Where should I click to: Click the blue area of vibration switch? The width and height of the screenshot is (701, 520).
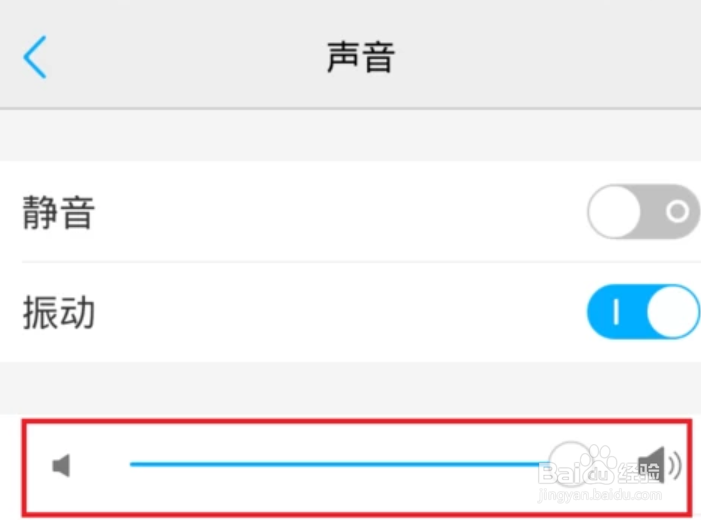(616, 311)
